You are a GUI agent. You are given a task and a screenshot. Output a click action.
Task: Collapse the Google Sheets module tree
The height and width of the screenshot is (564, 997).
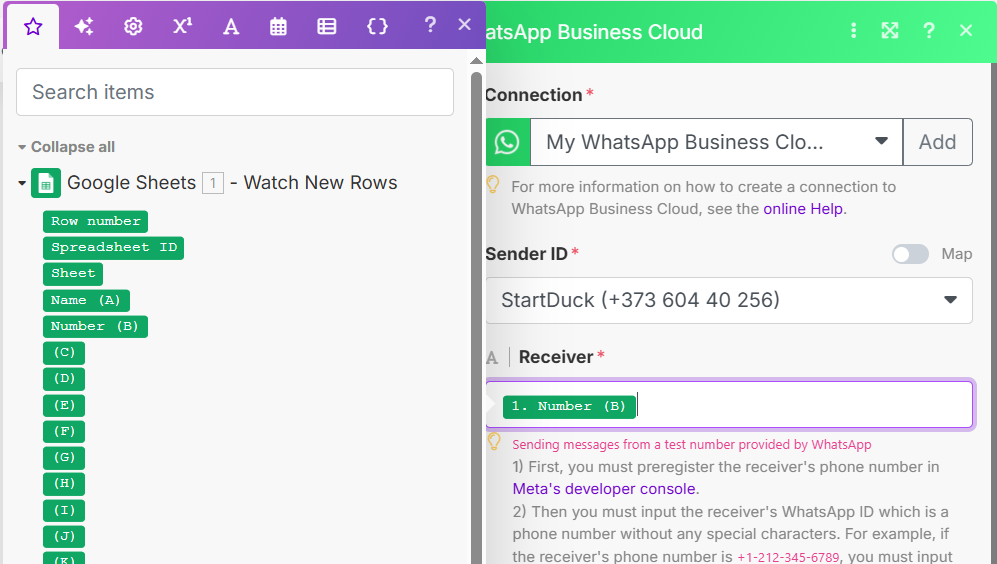point(22,183)
